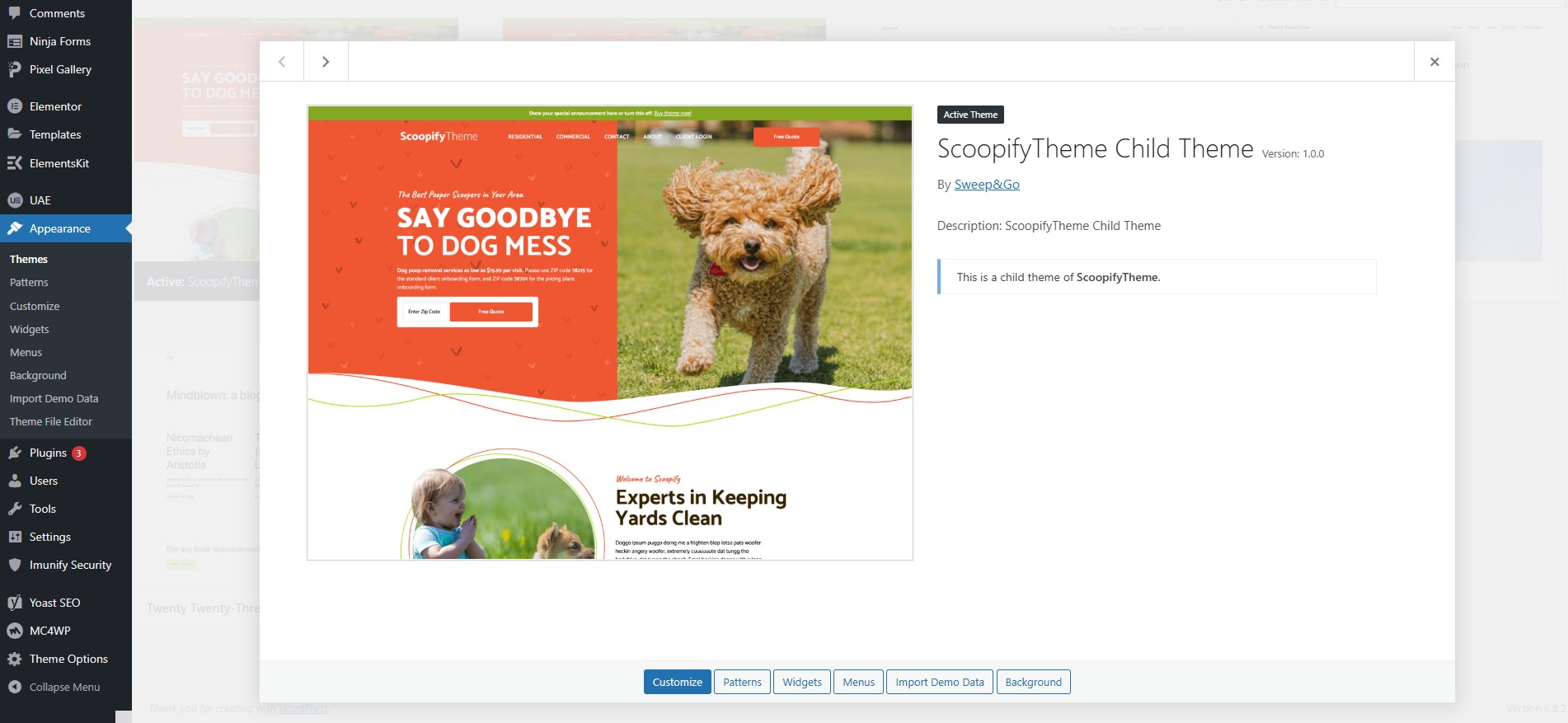Image resolution: width=1568 pixels, height=723 pixels.
Task: Open the ElementsKit menu label
Action: (59, 163)
